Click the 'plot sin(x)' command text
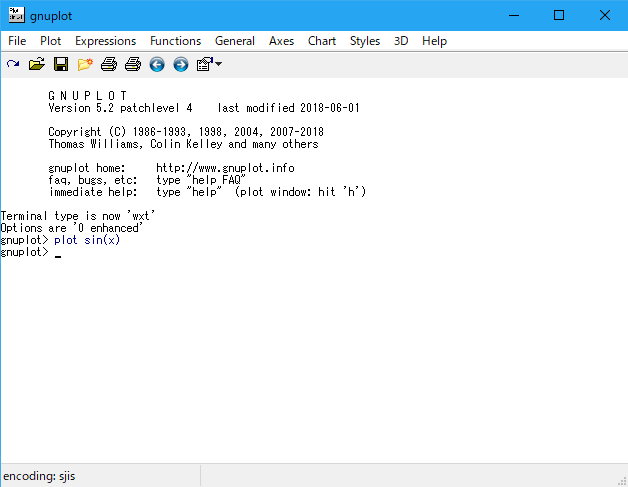Viewport: 628px width, 487px height. pyautogui.click(x=87, y=240)
